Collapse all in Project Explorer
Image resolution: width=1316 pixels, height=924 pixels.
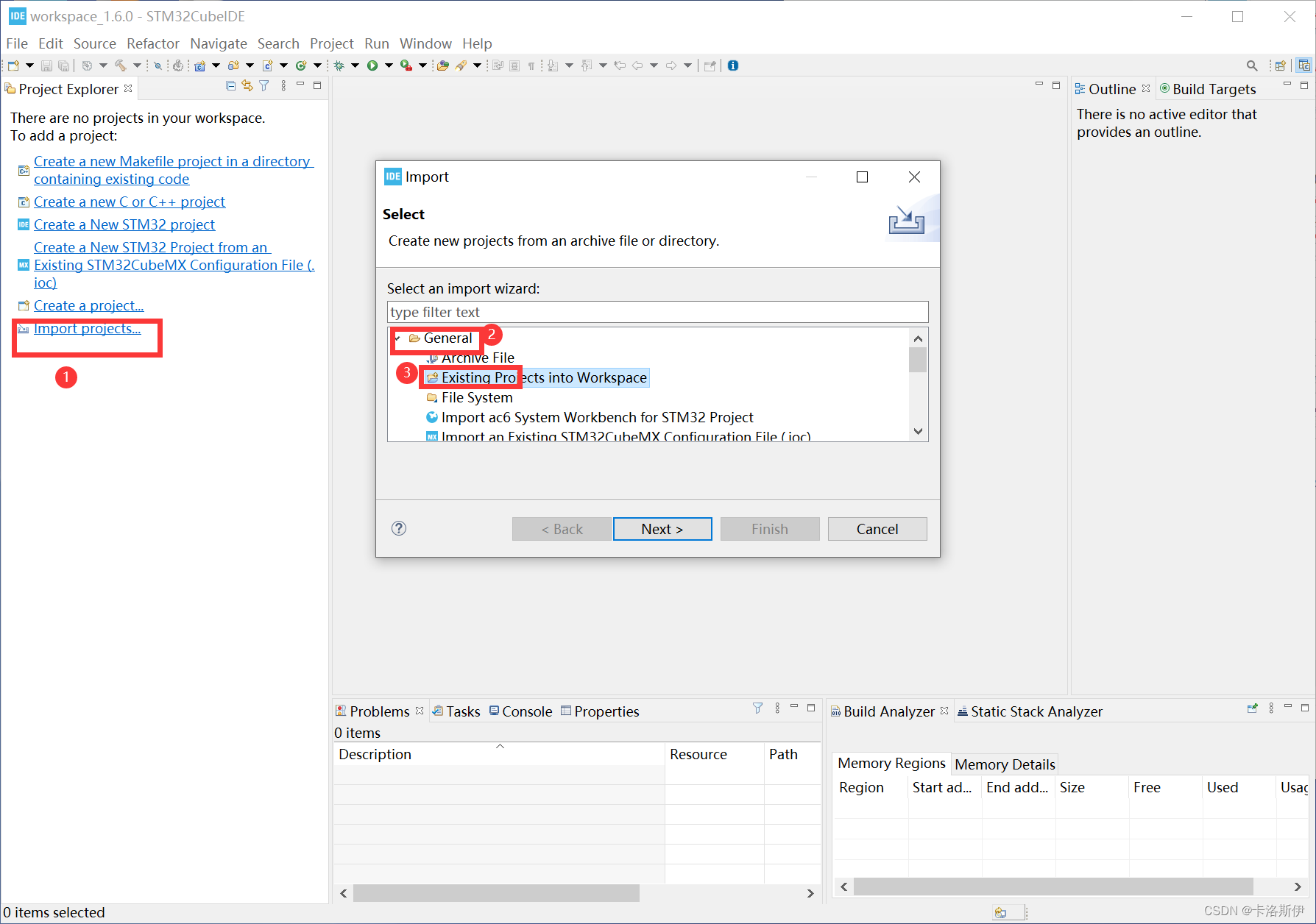point(230,86)
